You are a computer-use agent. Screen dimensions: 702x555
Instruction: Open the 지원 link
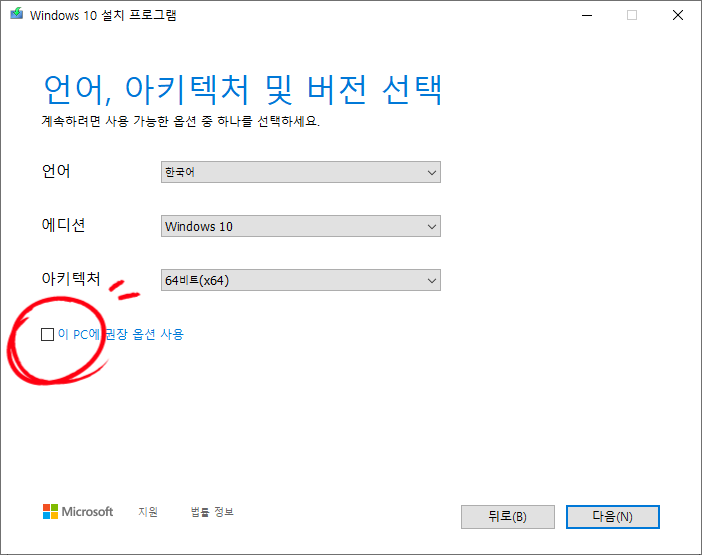148,512
